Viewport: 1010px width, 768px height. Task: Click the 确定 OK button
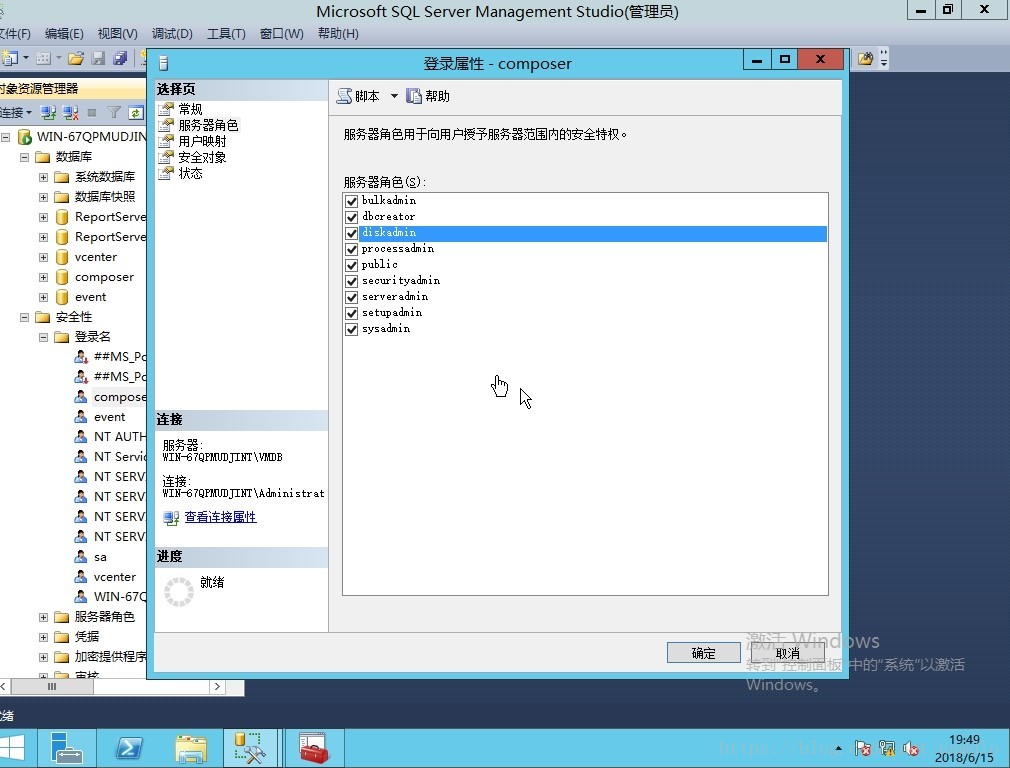(x=703, y=653)
